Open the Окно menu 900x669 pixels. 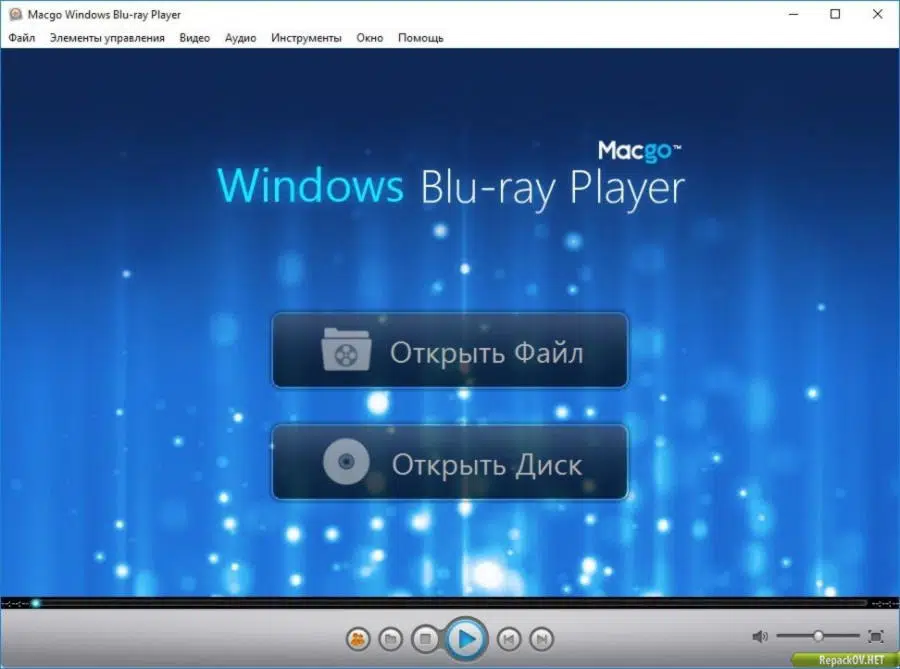[370, 38]
